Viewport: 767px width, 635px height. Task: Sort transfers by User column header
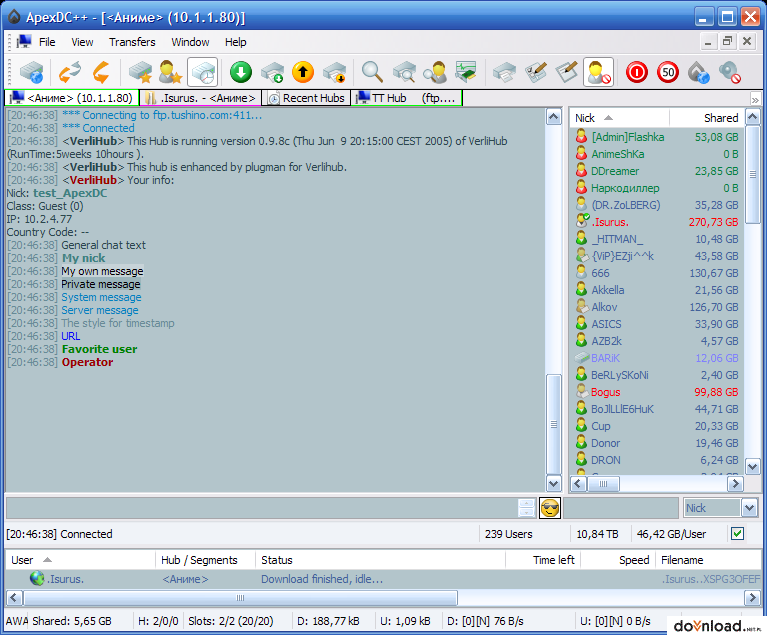[81, 560]
